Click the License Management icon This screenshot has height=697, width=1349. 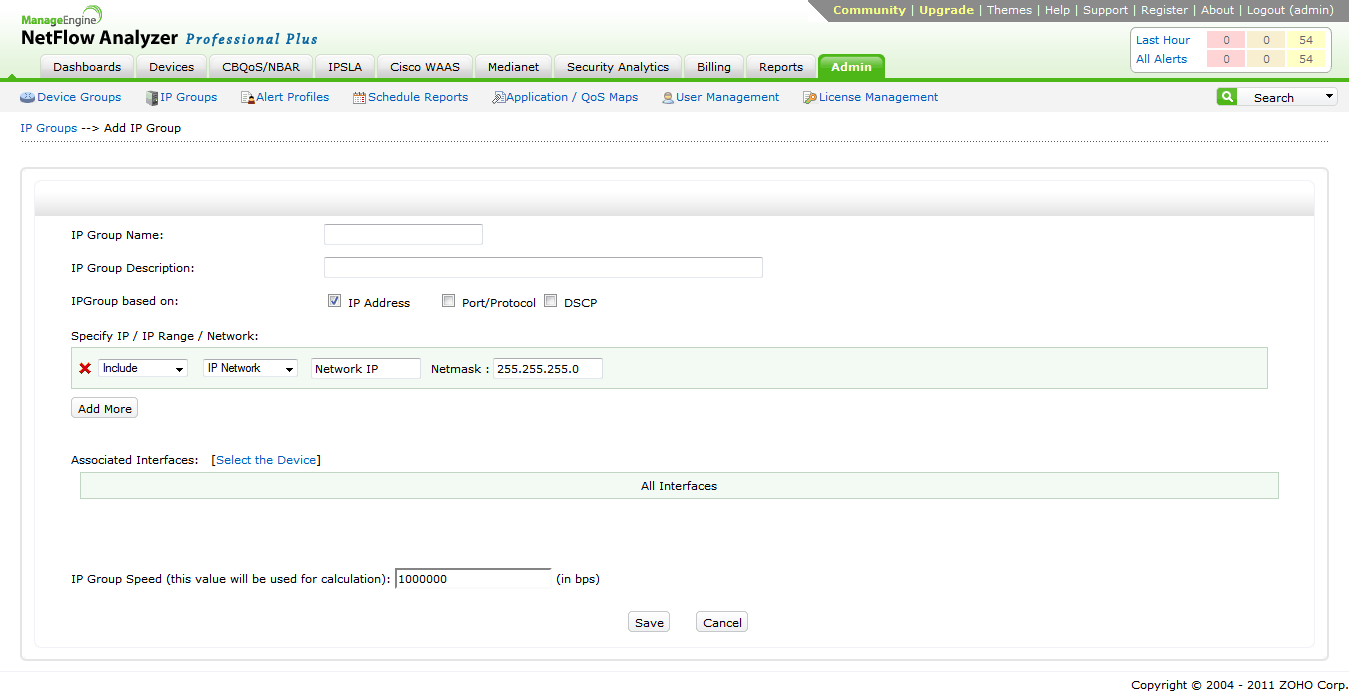(x=810, y=97)
